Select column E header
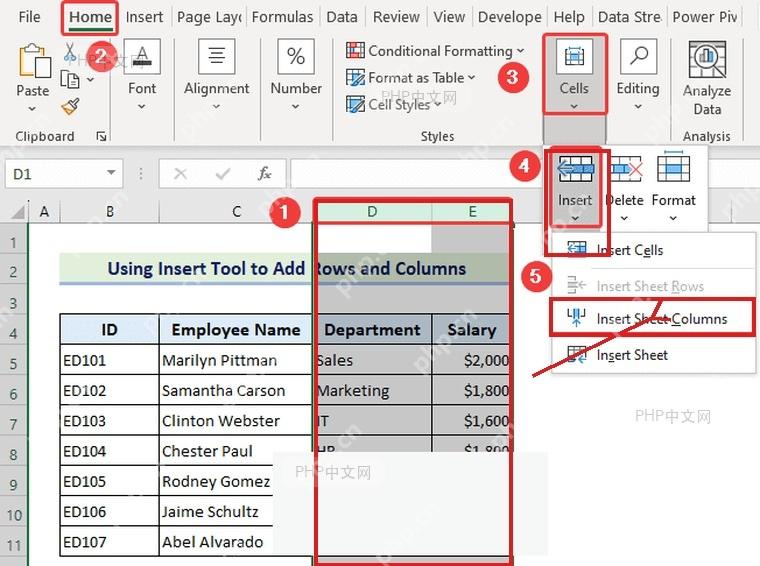760x566 pixels. [472, 212]
